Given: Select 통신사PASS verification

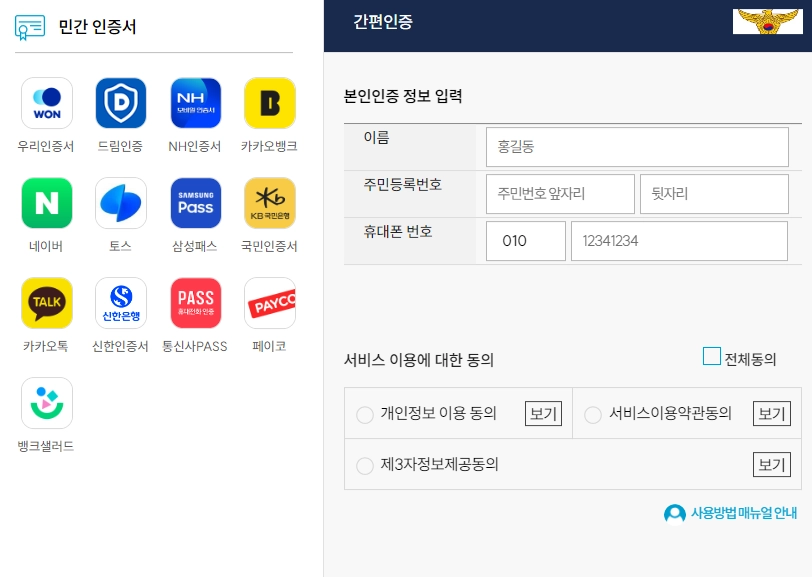Looking at the screenshot, I should coord(195,302).
